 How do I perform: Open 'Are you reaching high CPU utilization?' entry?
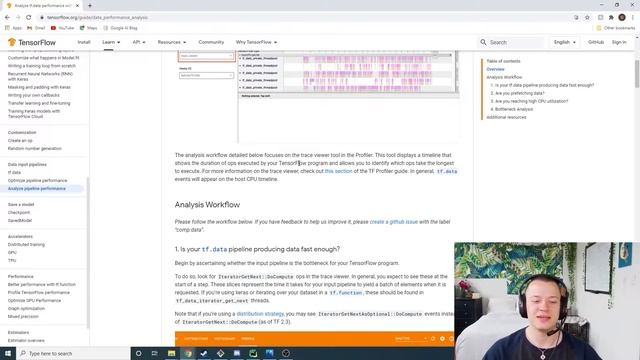pyautogui.click(x=529, y=101)
